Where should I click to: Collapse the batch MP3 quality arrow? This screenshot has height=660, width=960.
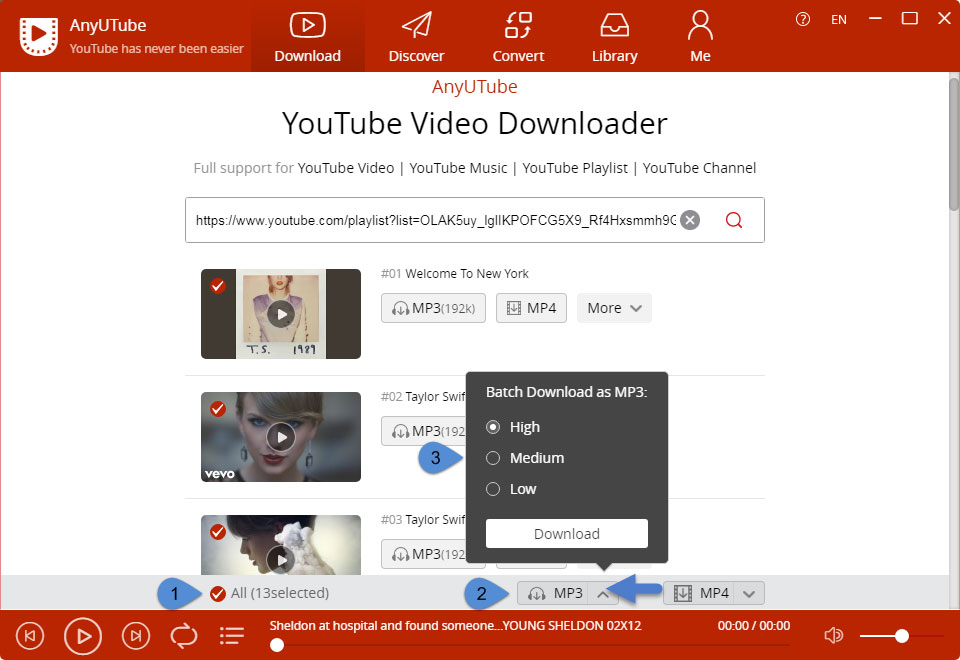[603, 593]
